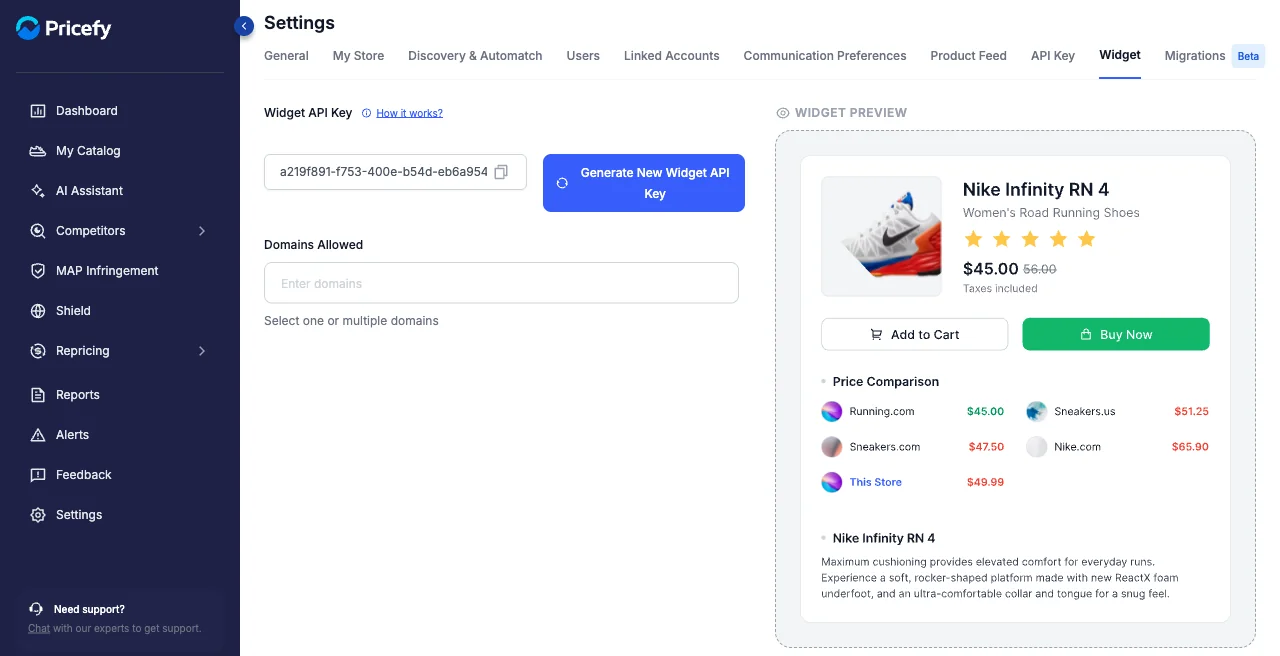Screen dimensions: 1280x656
Task: Click the Nike Infinity RN 4 product title
Action: click(1036, 189)
